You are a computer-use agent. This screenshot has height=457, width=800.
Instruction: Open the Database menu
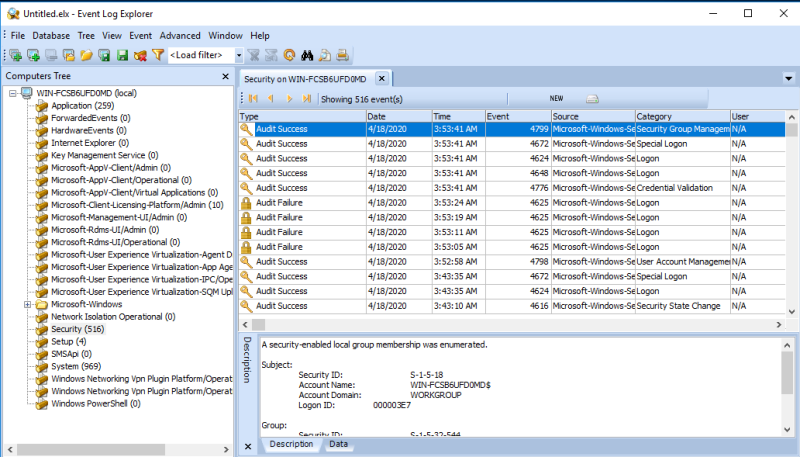(x=51, y=36)
